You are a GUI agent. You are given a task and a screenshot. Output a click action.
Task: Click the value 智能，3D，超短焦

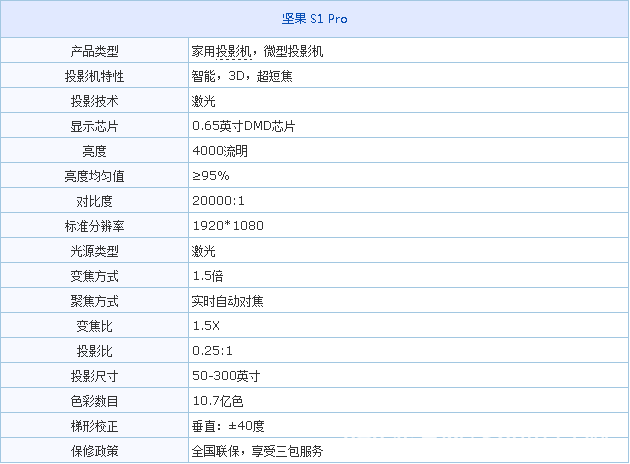click(242, 76)
